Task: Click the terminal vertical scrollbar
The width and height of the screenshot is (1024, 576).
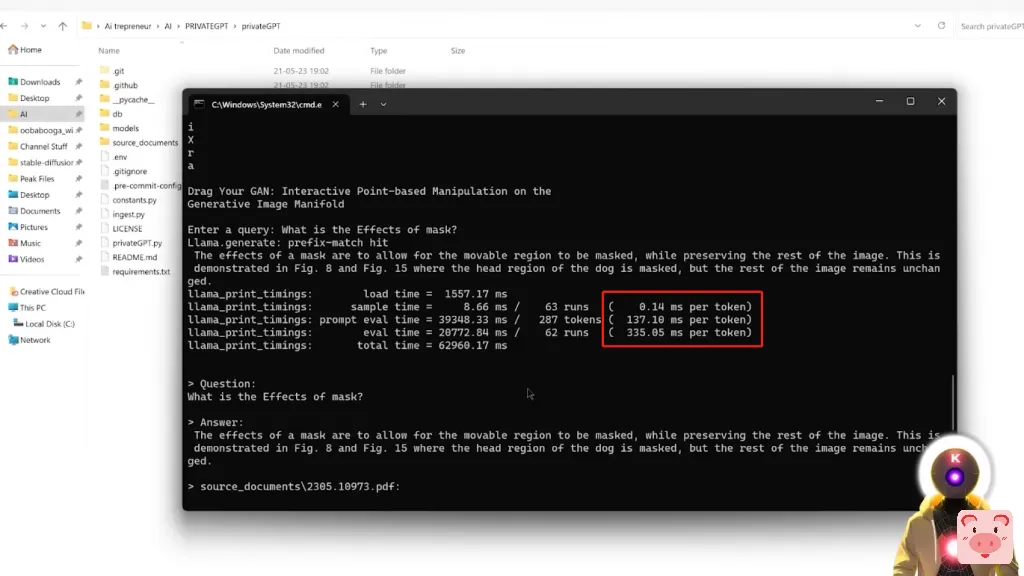Action: [x=953, y=403]
